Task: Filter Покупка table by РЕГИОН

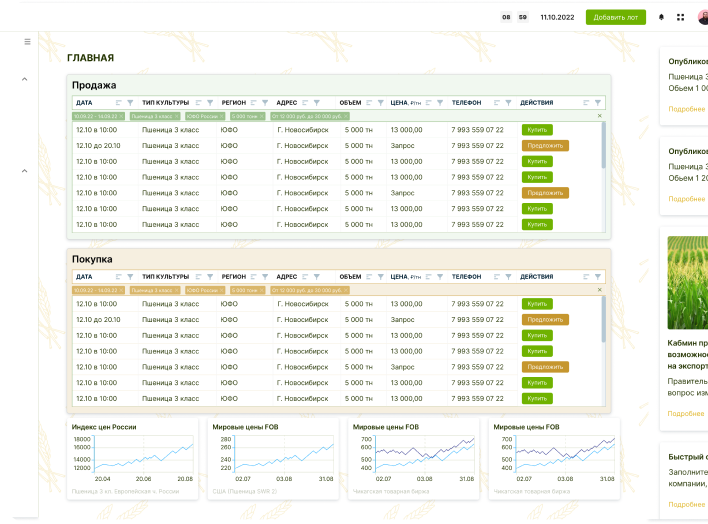Action: (x=265, y=276)
